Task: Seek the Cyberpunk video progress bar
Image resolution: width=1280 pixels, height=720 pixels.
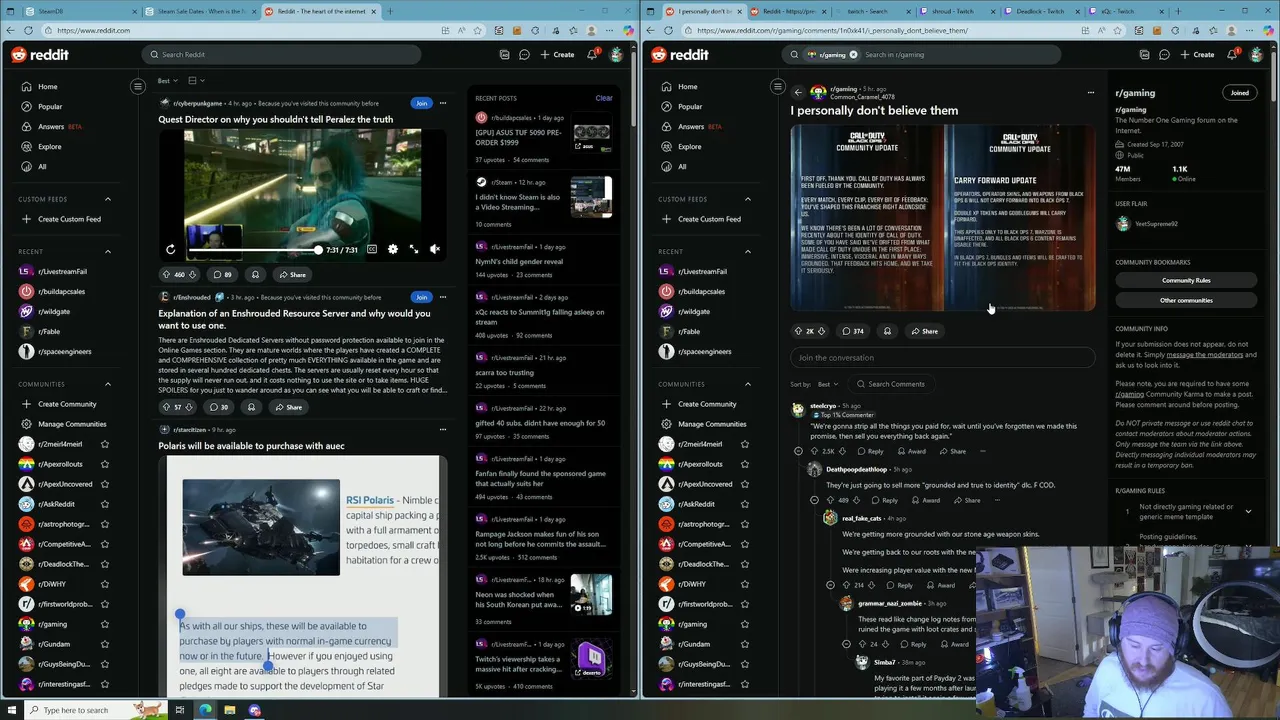Action: tap(253, 250)
